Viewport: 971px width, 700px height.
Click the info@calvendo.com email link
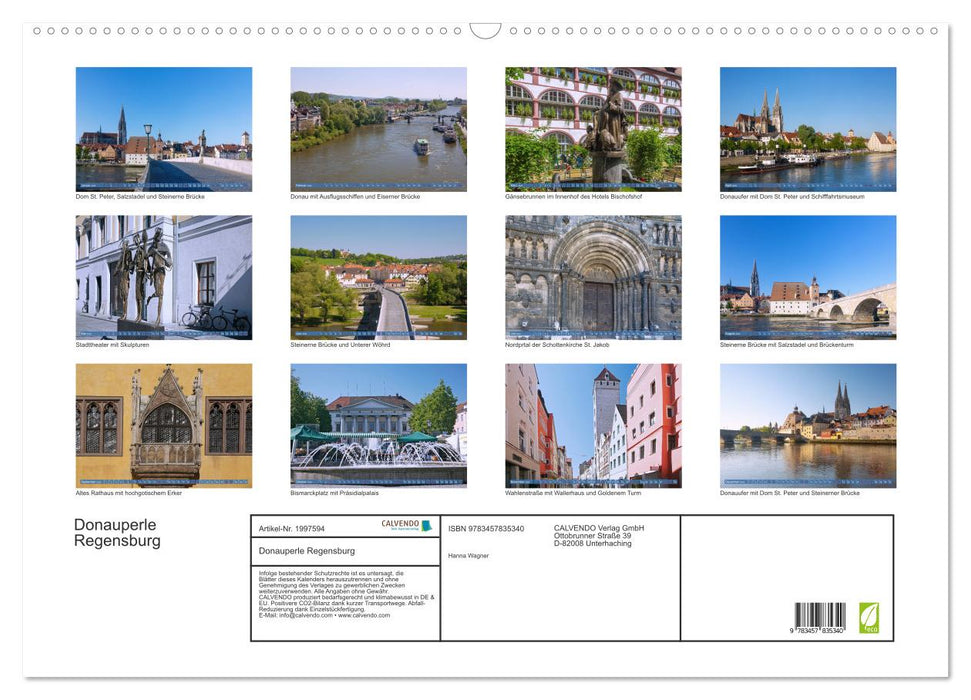(x=302, y=616)
